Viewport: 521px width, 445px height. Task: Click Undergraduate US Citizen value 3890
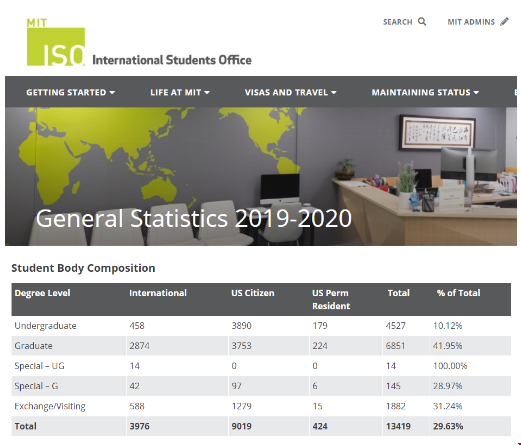[x=242, y=326]
